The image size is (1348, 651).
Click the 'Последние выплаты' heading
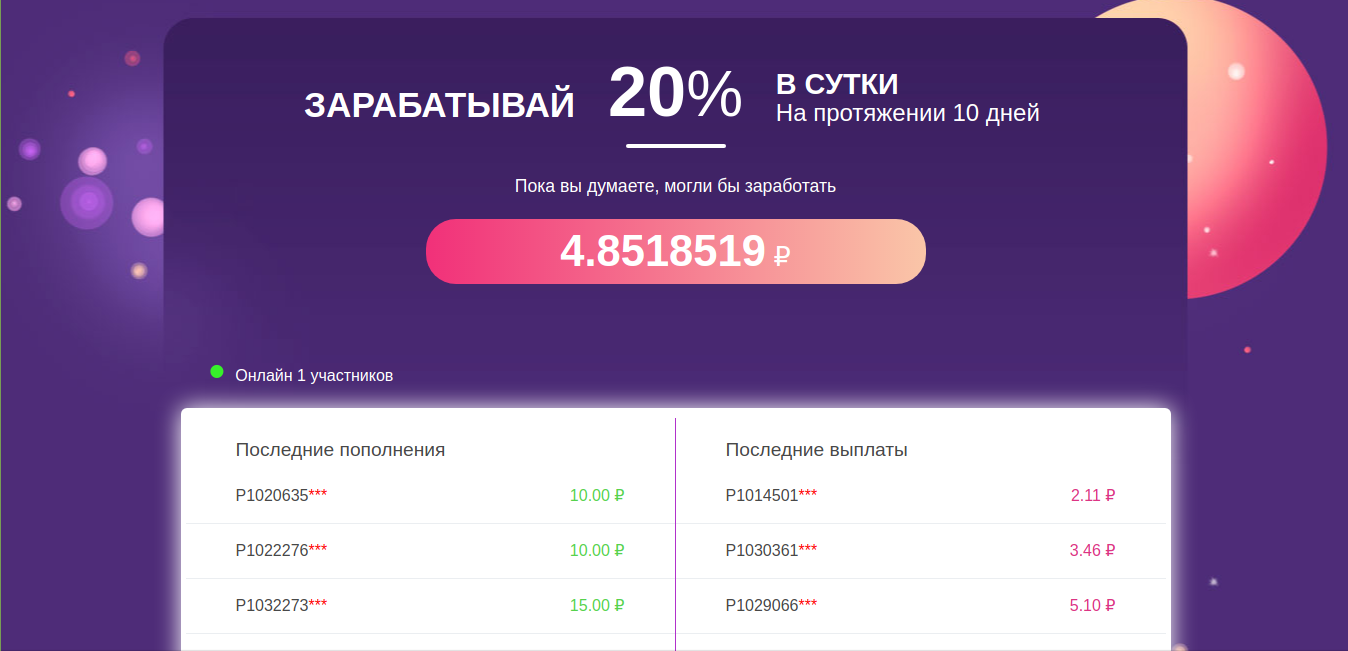click(x=816, y=450)
